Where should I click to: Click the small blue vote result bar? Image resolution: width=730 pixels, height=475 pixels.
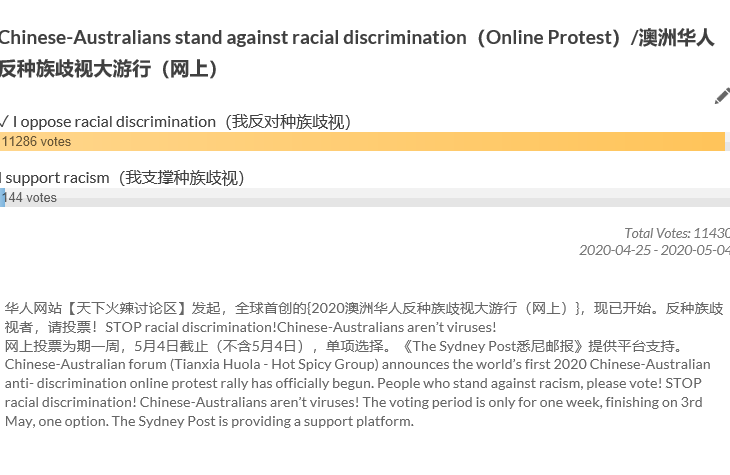[x=3, y=198]
